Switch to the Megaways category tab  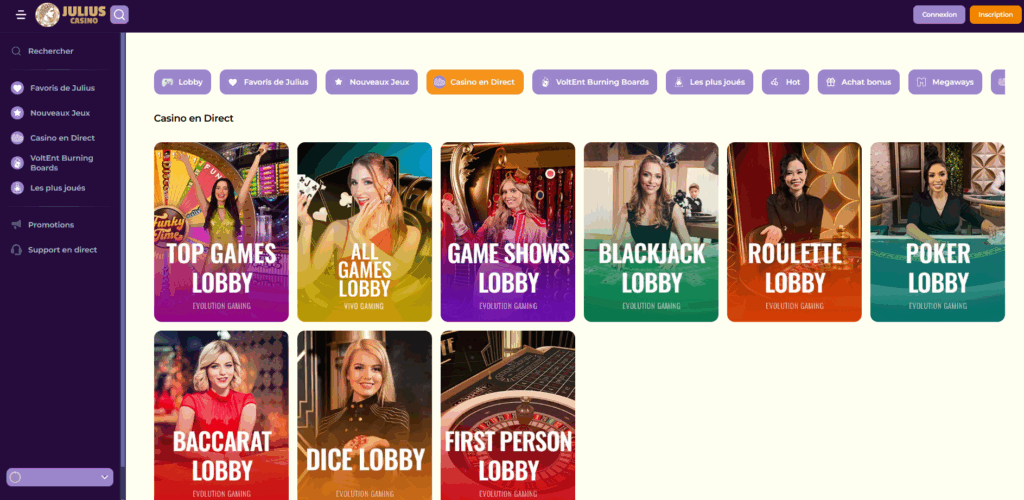tap(945, 82)
